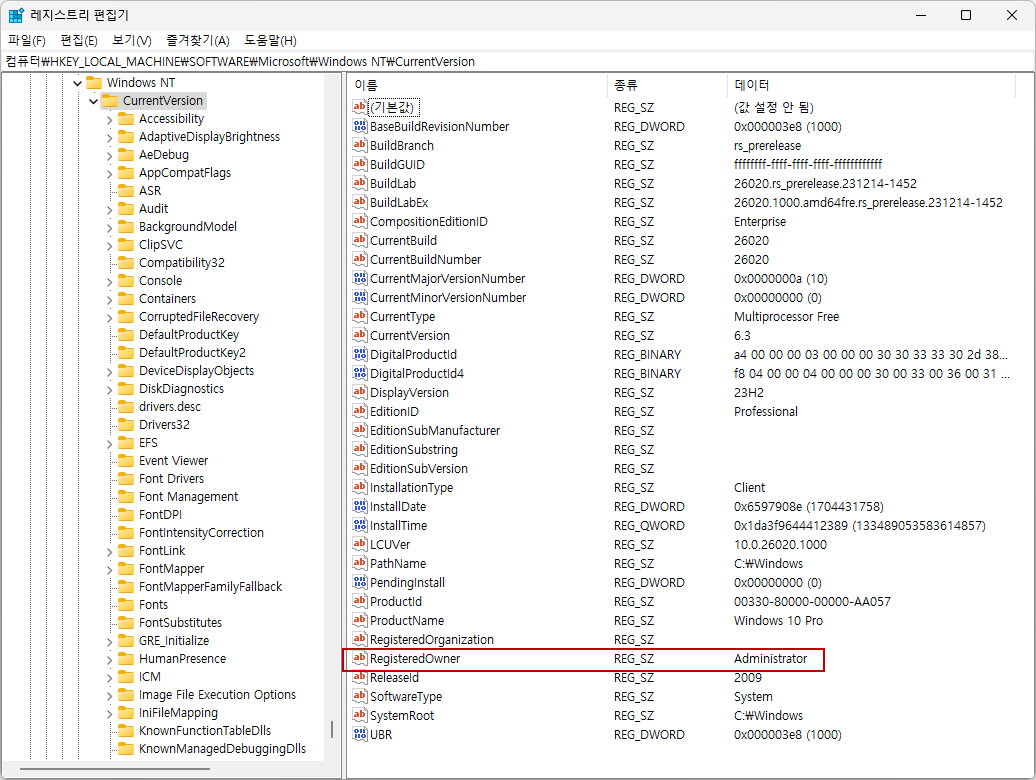This screenshot has height=780, width=1036.
Task: Open the 즐겨찾기(A) menu
Action: [198, 40]
